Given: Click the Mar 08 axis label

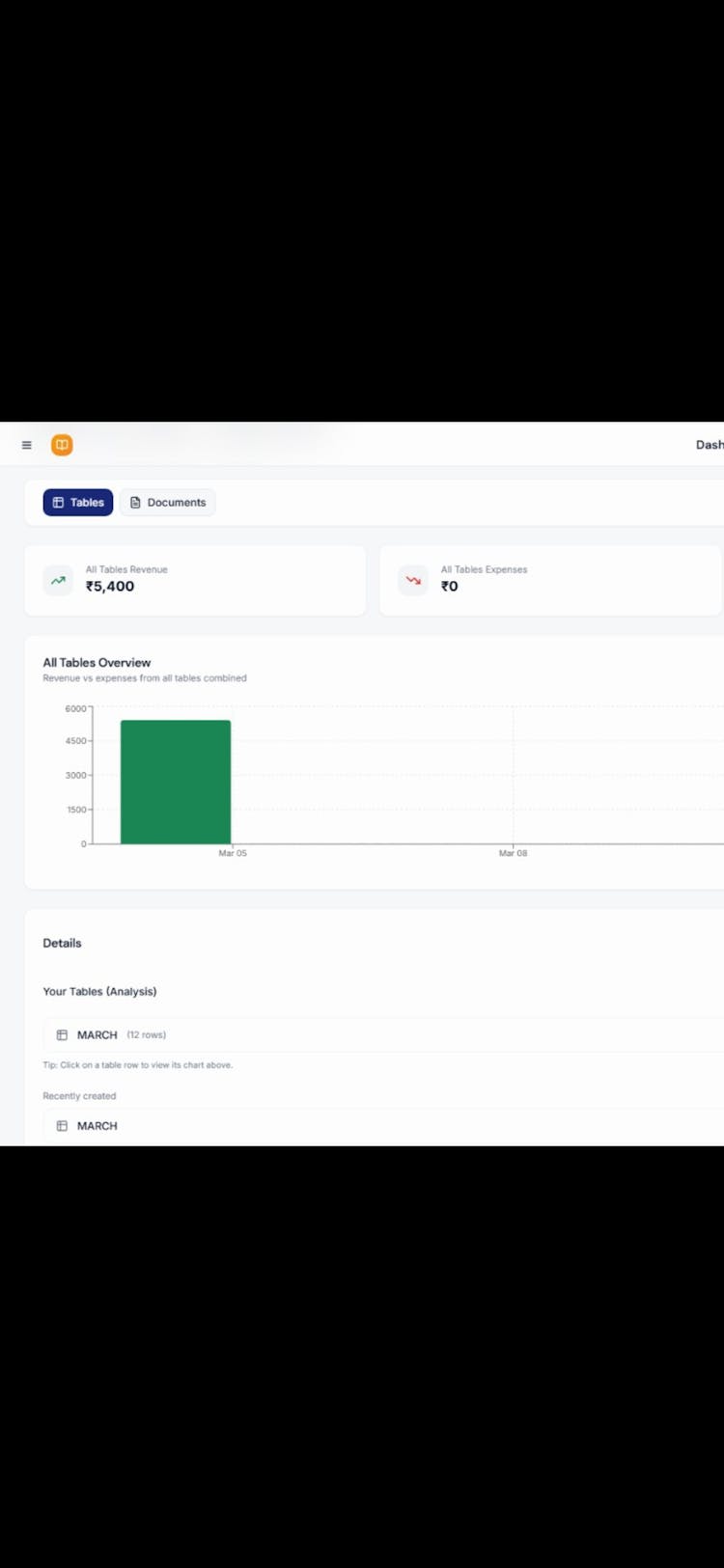Looking at the screenshot, I should (513, 853).
